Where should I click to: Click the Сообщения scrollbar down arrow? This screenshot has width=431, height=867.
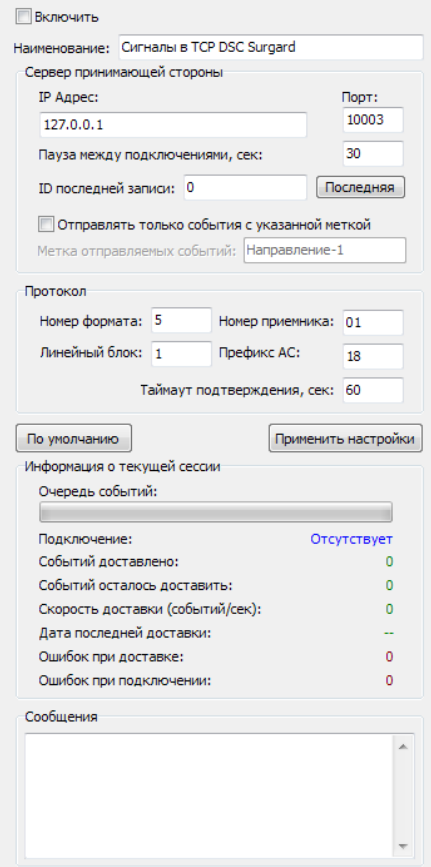tap(403, 846)
